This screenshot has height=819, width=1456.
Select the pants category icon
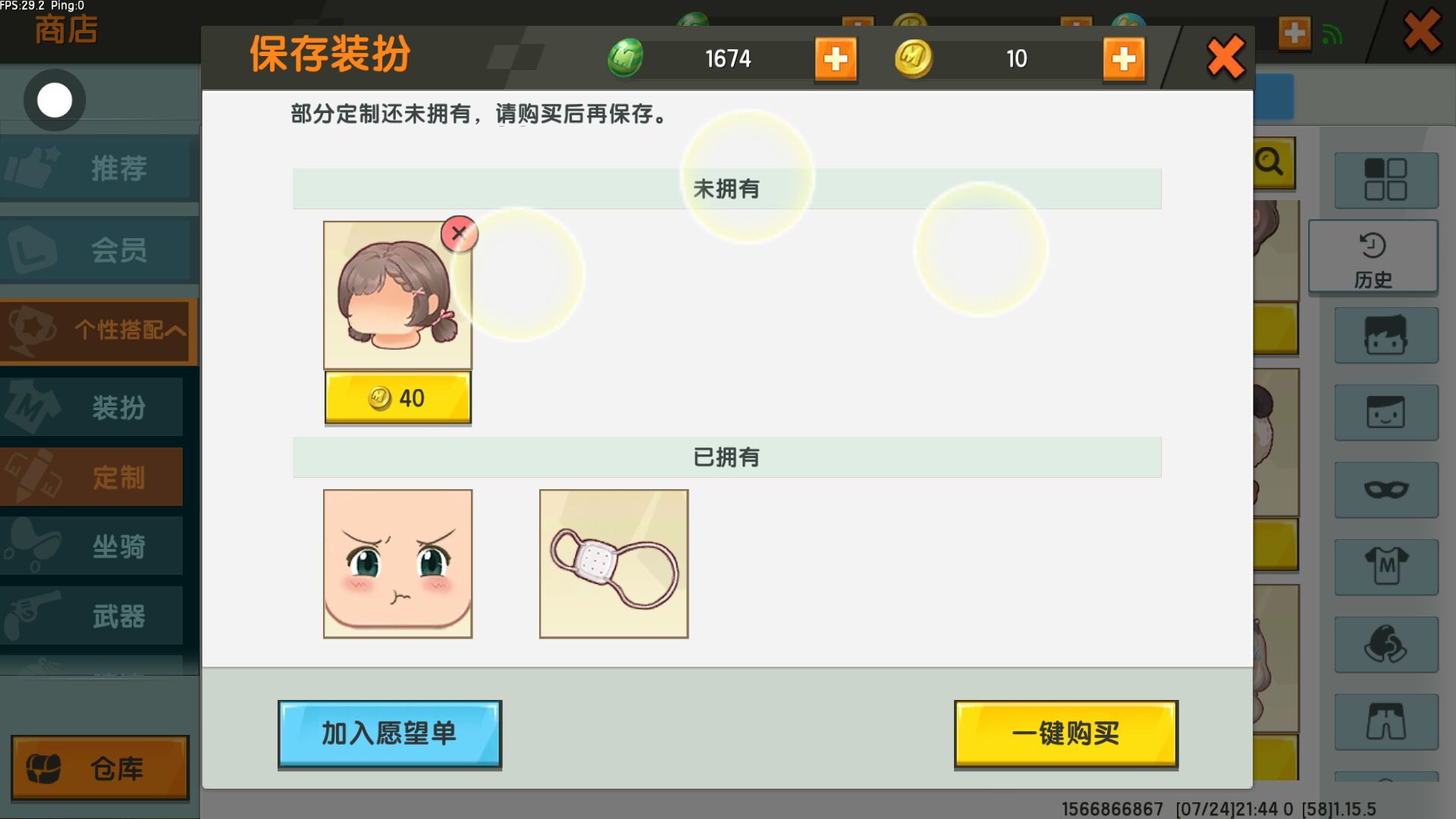(x=1386, y=722)
